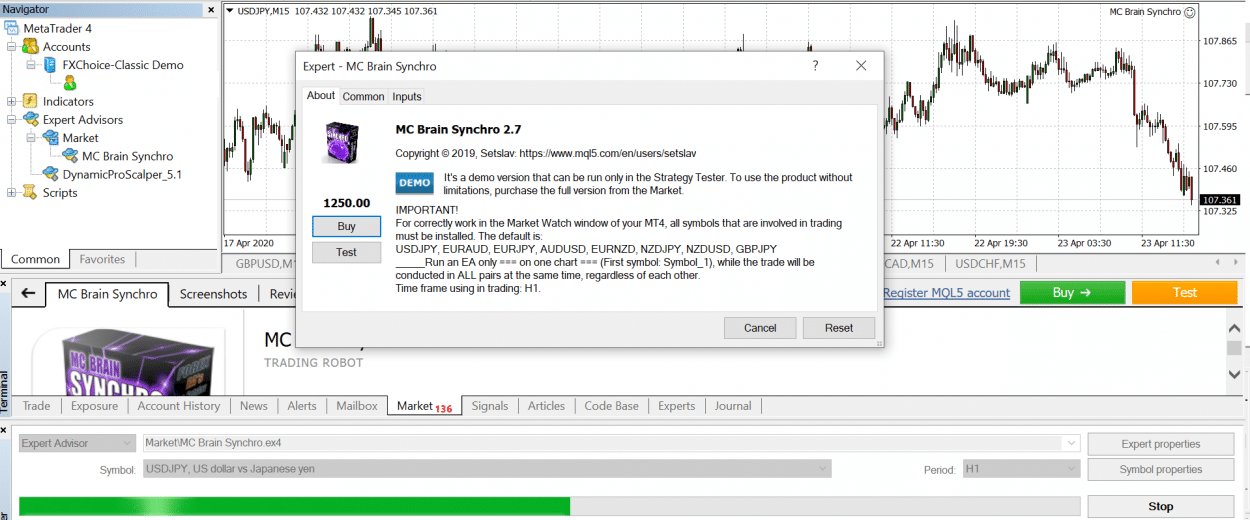Click the Market page scrollbar down arrow
Viewport: 1250px width, 520px height.
click(1233, 373)
